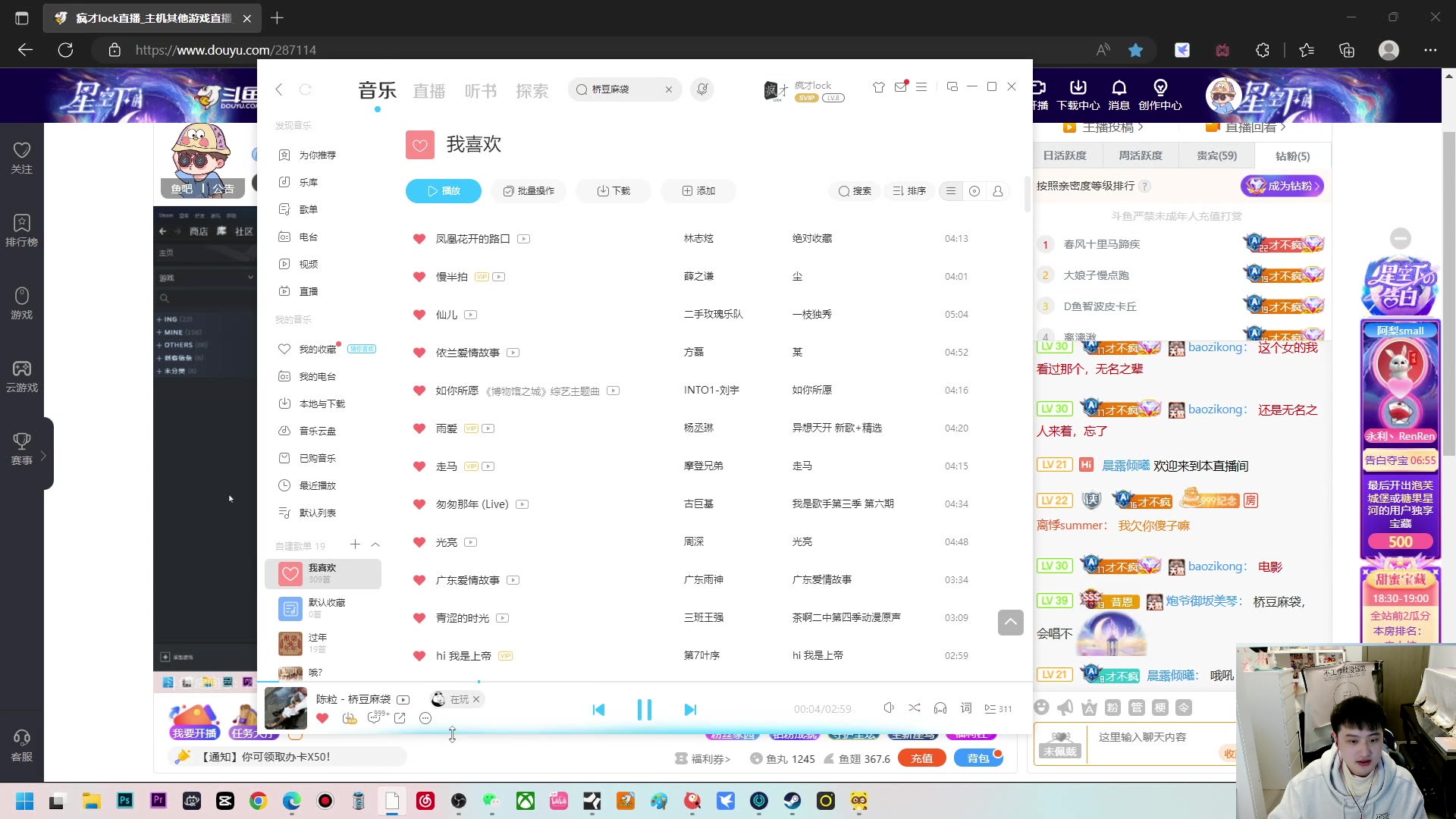Open the 贵宾(59) tab

(x=1216, y=155)
